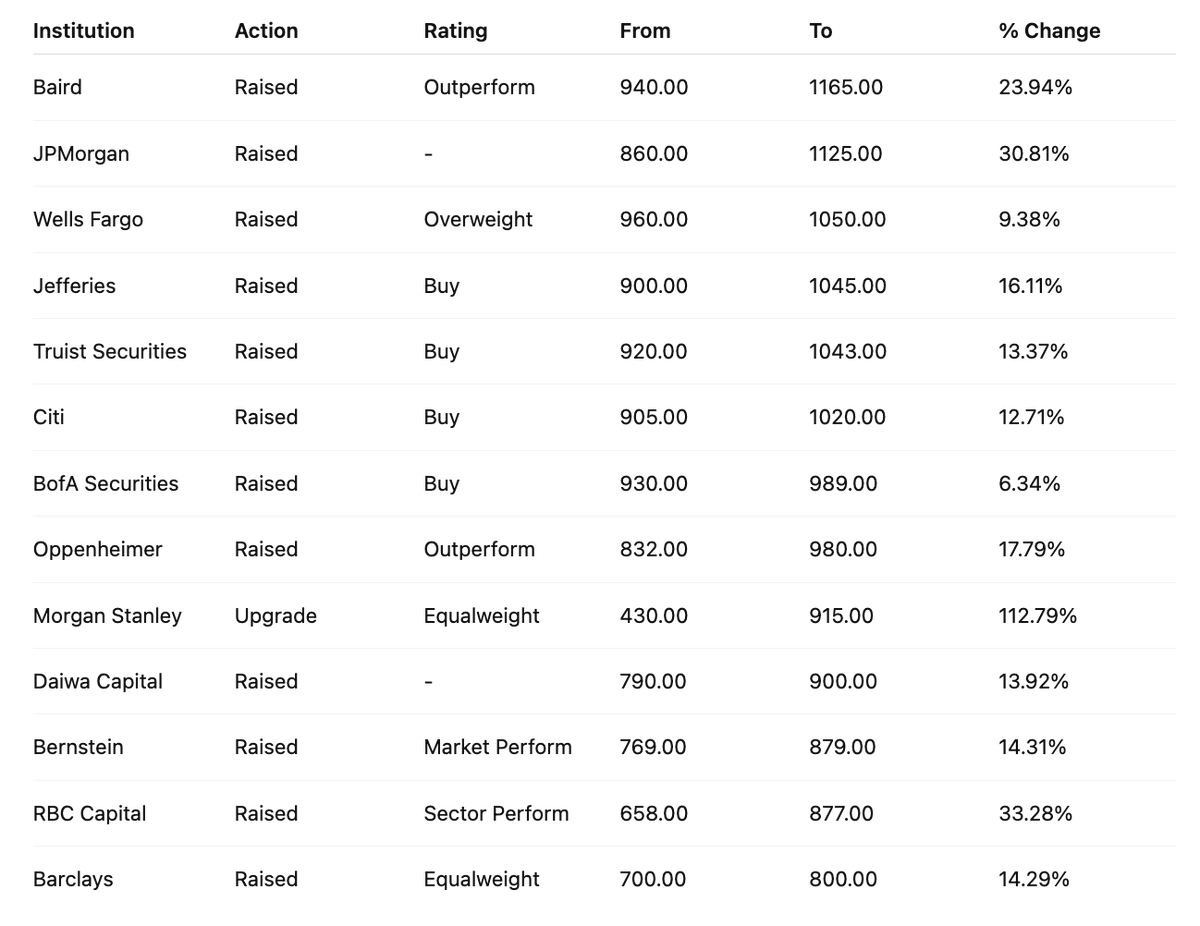Select Wells Fargo's Overweight rating
This screenshot has width=1200, height=926.
(478, 219)
